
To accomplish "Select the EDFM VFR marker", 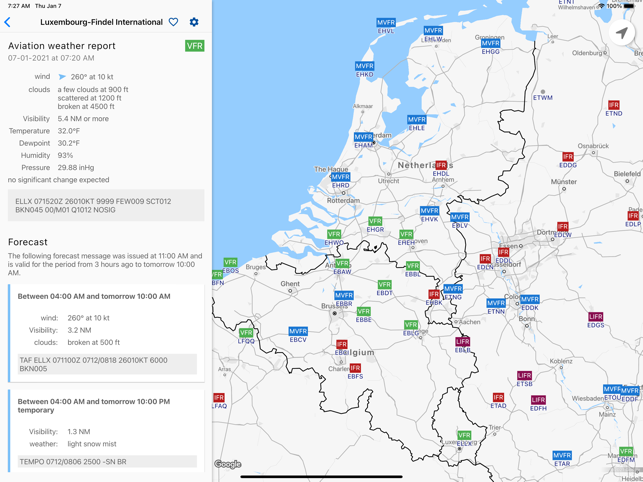I will 626,452.
